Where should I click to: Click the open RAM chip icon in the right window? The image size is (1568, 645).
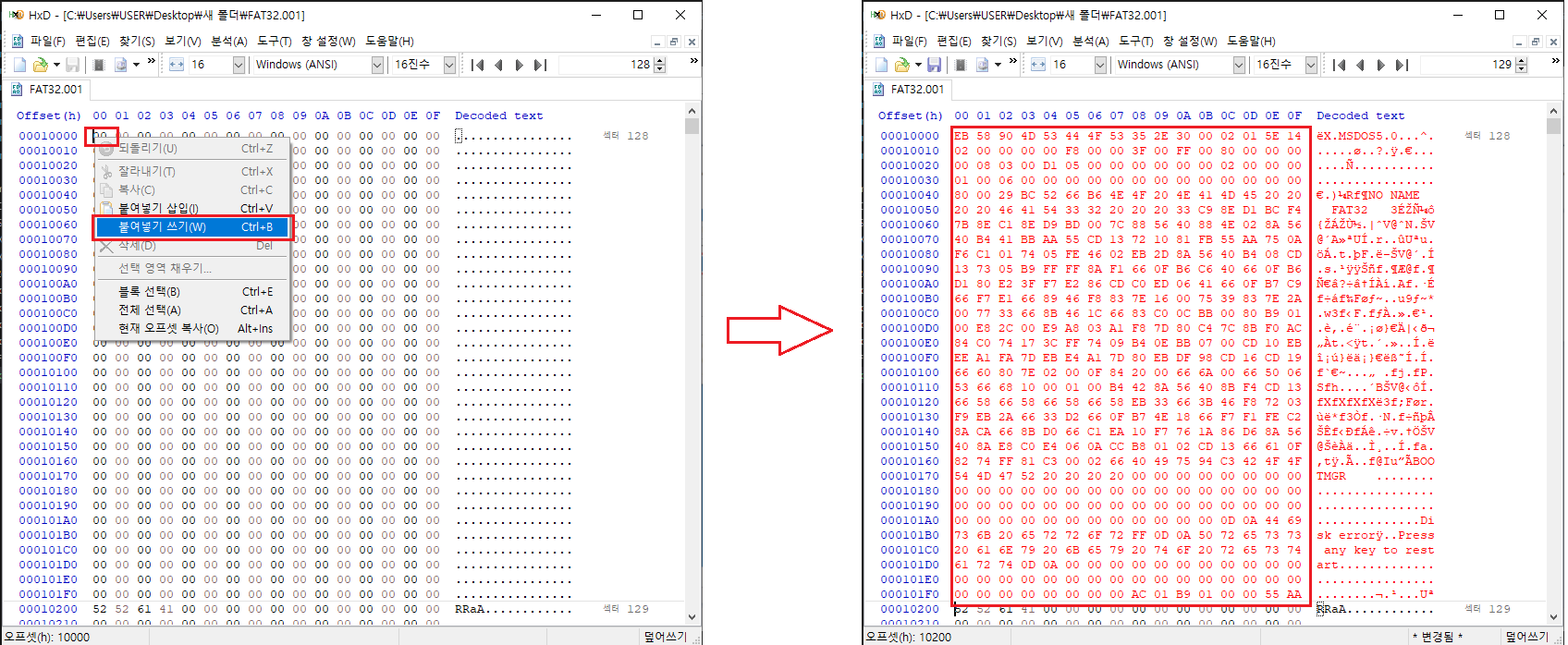(x=961, y=65)
